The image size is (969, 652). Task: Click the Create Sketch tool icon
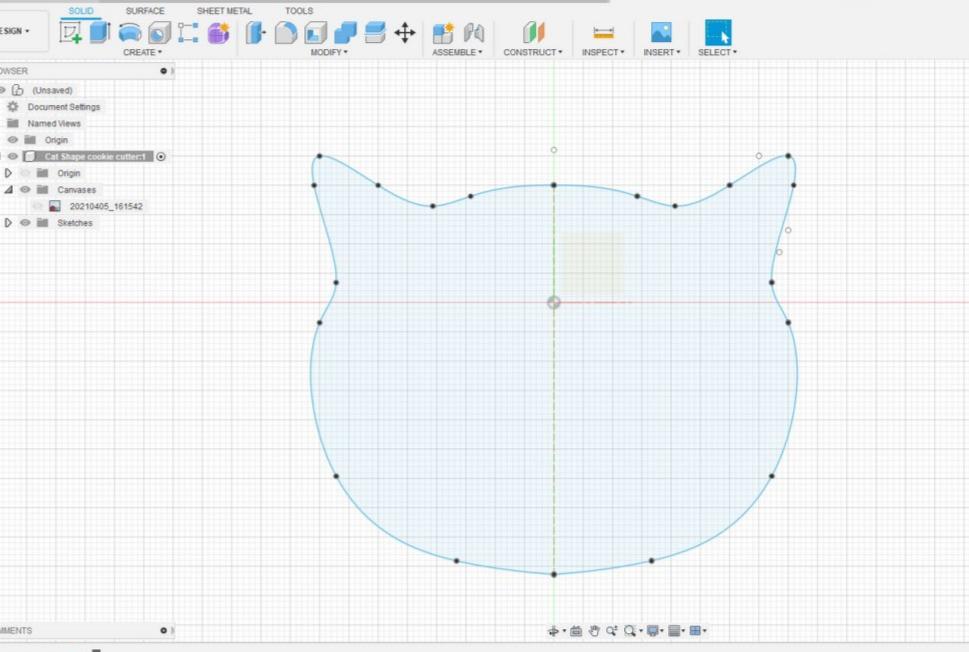pos(70,32)
